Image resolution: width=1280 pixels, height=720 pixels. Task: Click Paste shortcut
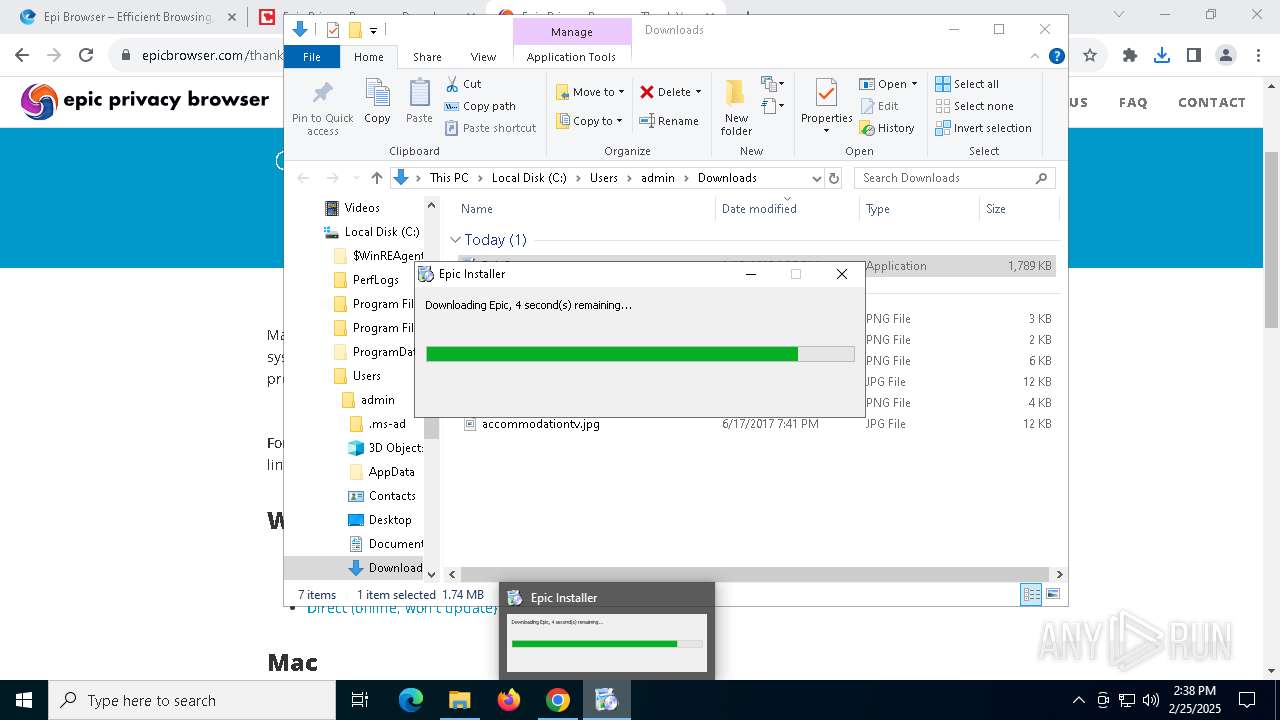490,128
